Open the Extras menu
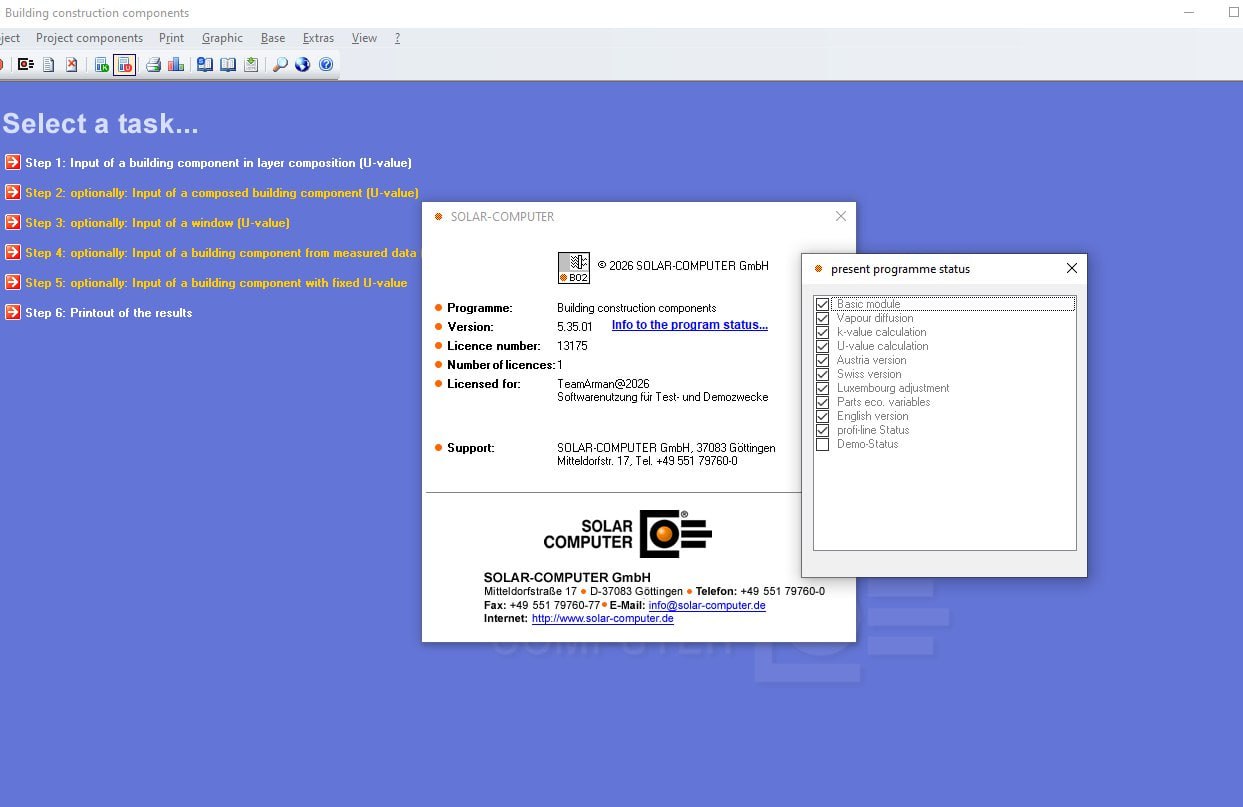The image size is (1243, 807). (318, 38)
